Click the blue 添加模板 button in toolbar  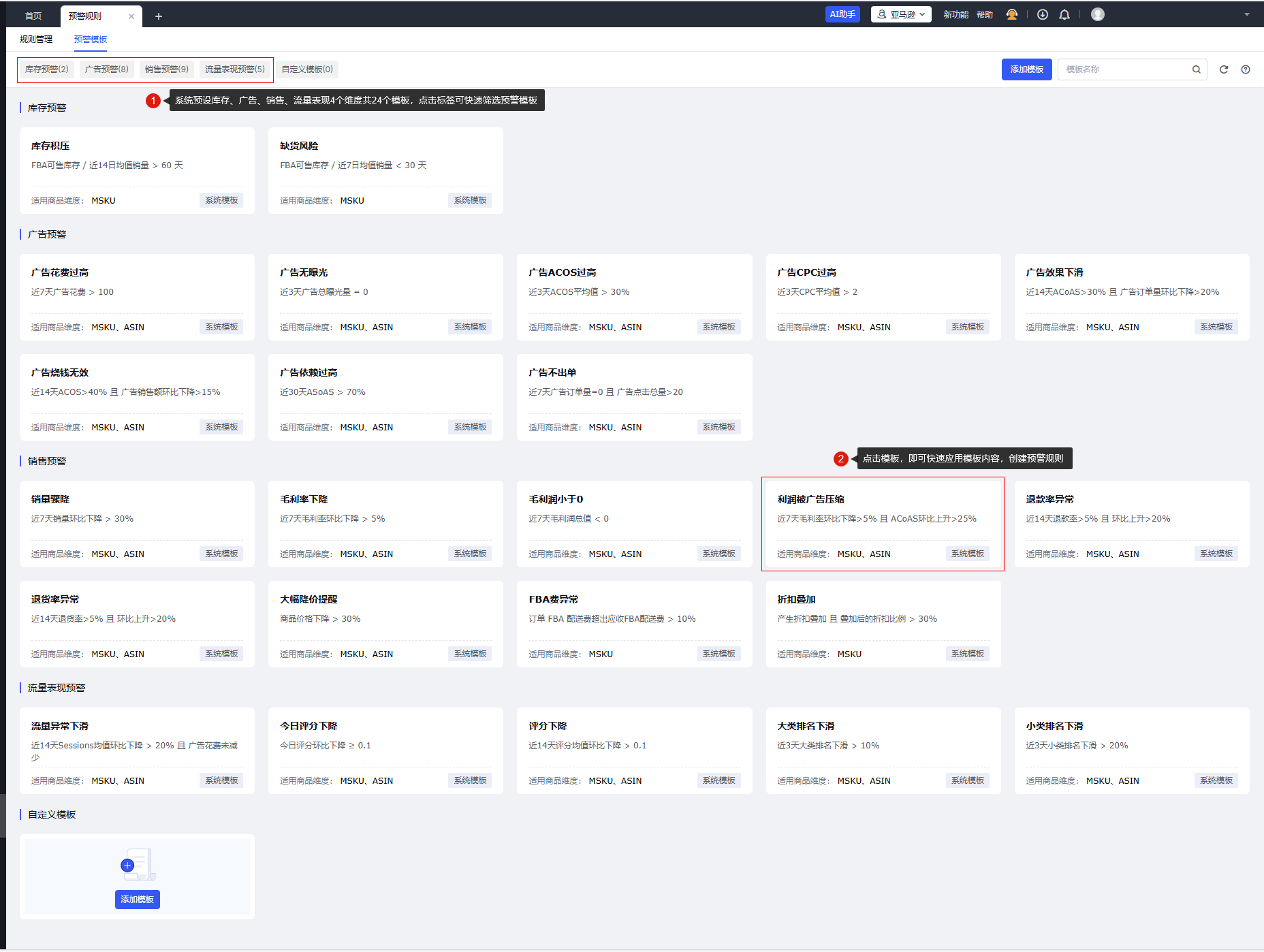click(1026, 69)
